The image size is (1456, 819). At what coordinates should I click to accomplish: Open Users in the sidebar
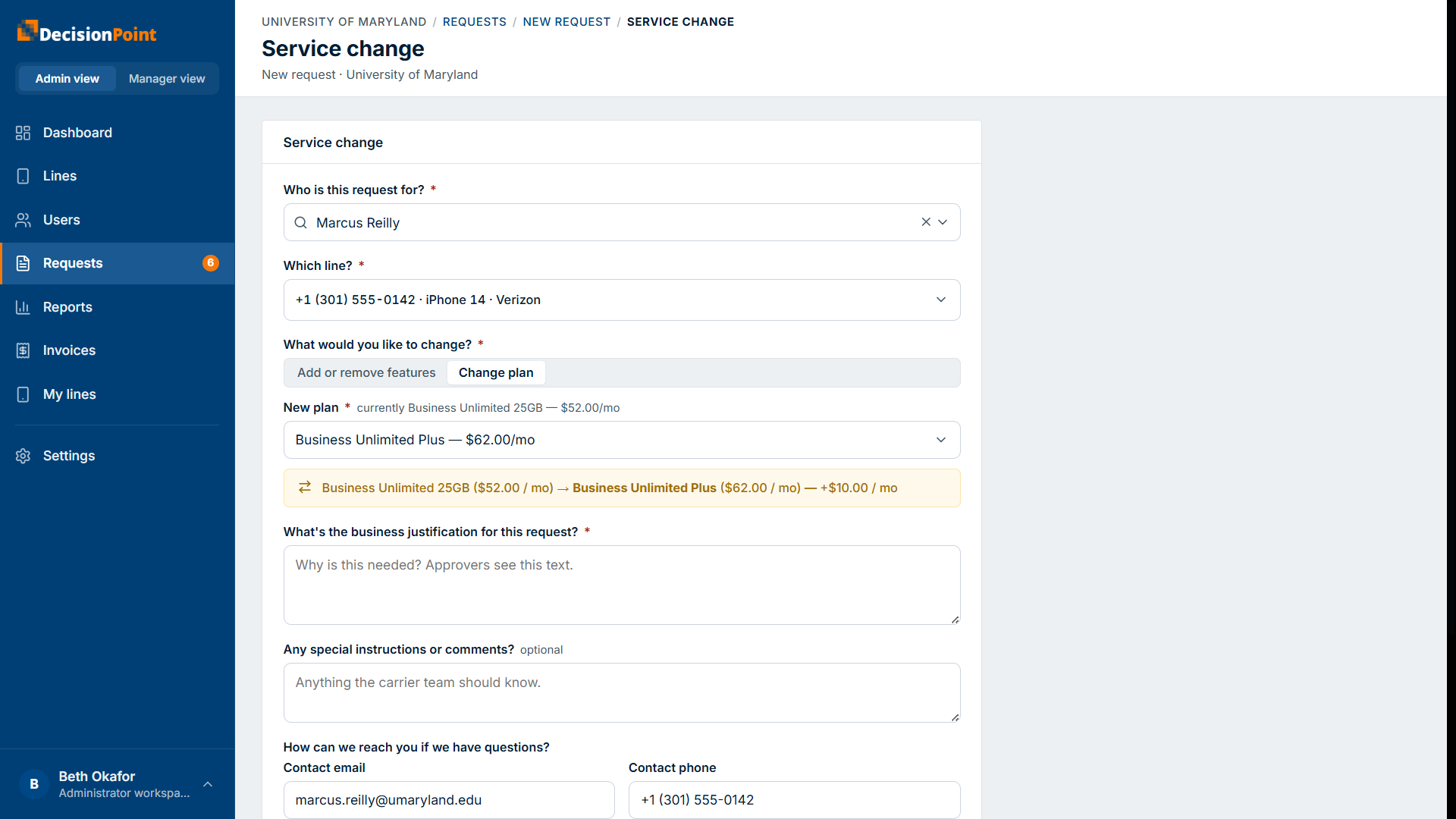pyautogui.click(x=118, y=220)
